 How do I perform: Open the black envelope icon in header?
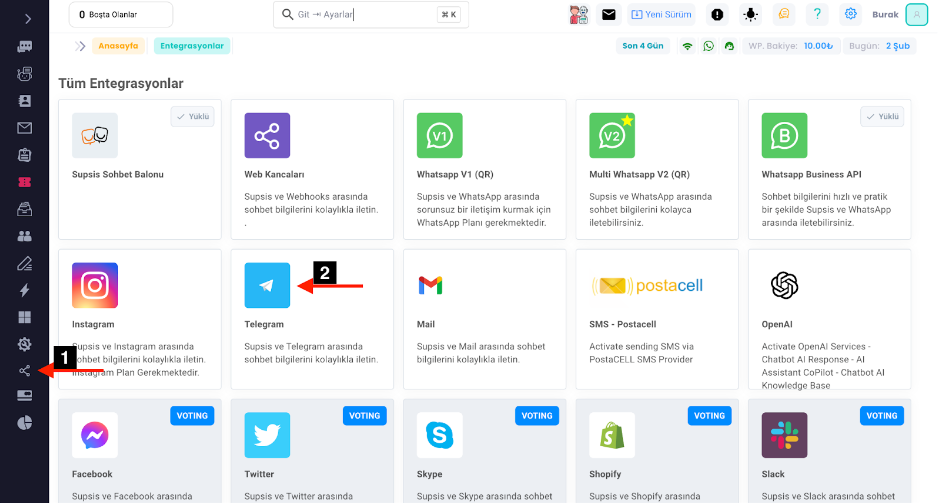608,14
